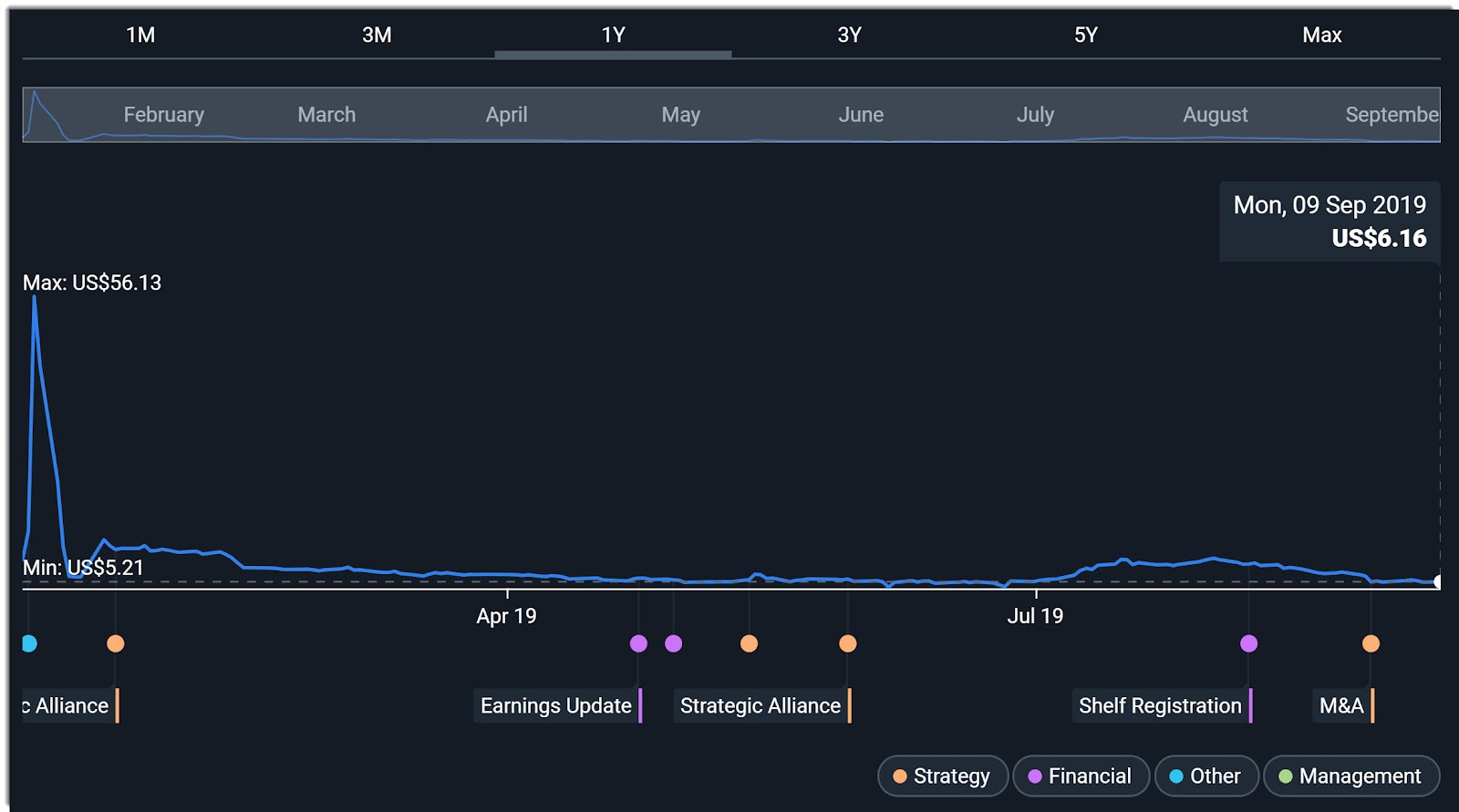This screenshot has width=1459, height=812.
Task: Toggle the Management event filter
Action: click(x=1351, y=776)
